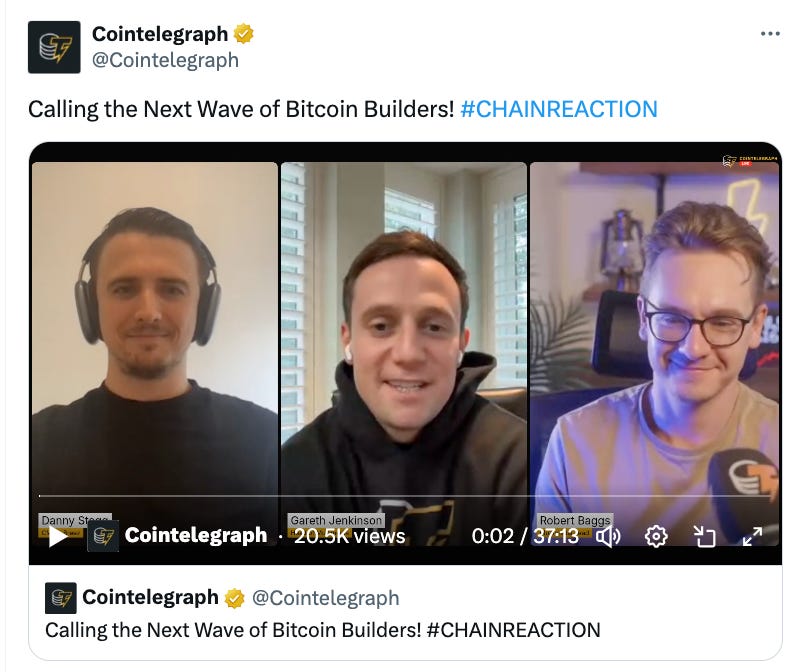Open quoted tweet text about Bitcoin Builders
The height and width of the screenshot is (672, 800).
(322, 630)
